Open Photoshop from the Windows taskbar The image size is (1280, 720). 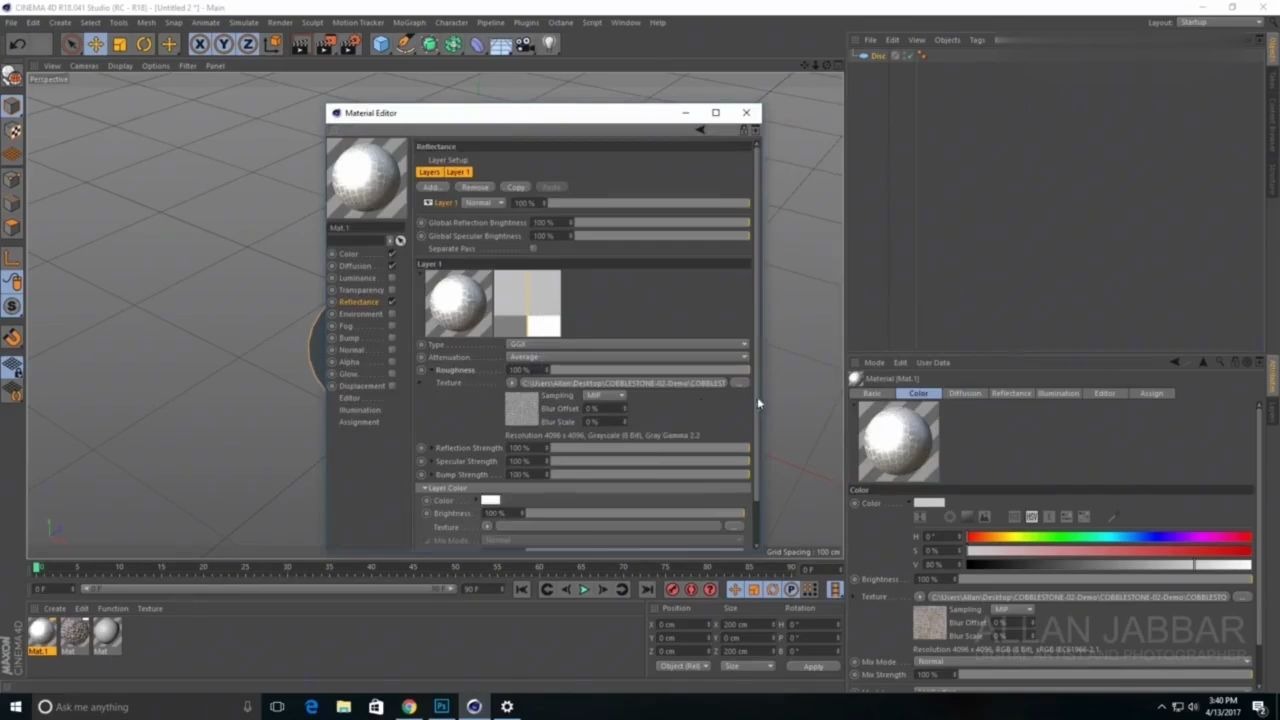[x=441, y=707]
